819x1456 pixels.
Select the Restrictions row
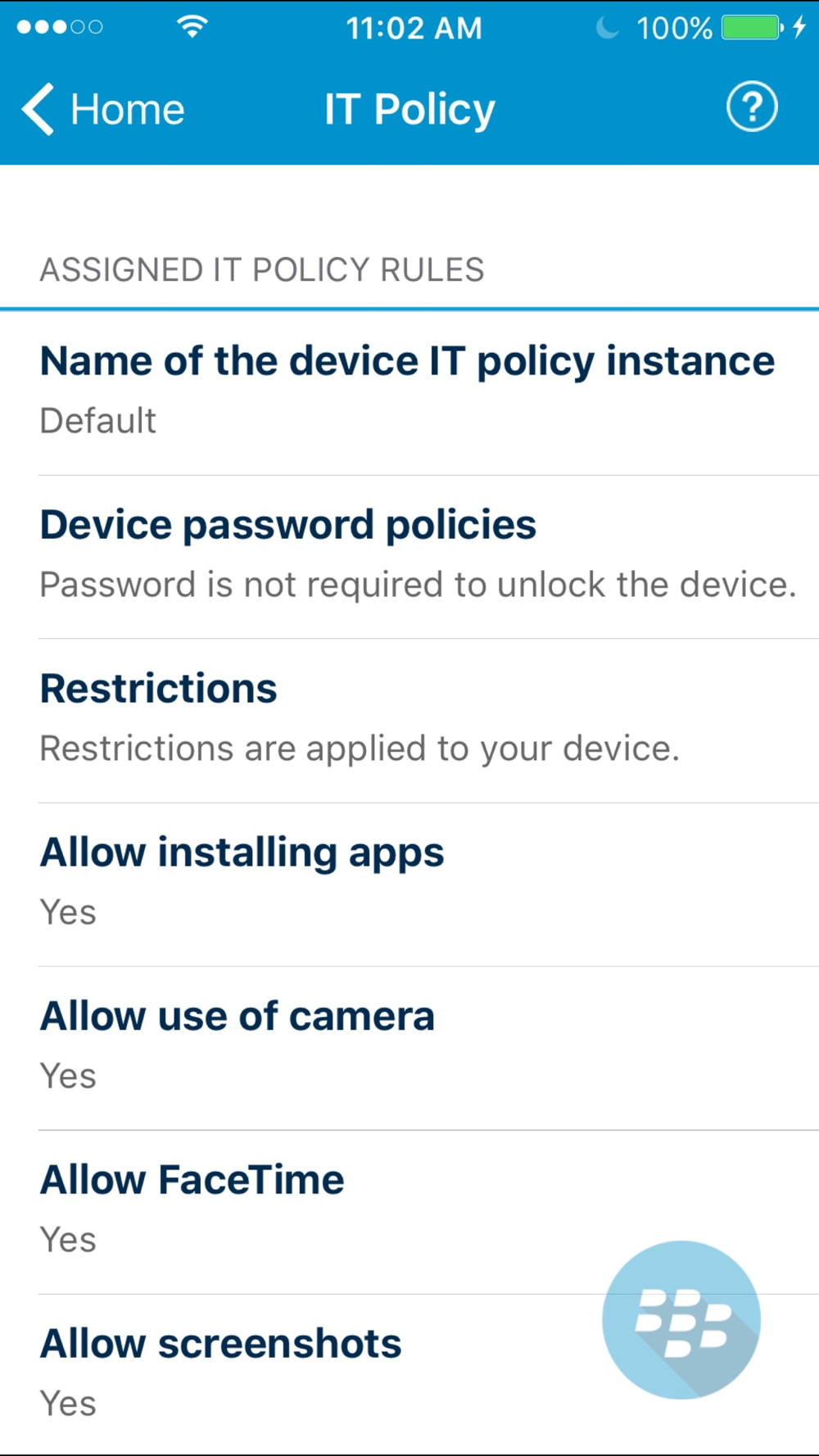coord(359,719)
